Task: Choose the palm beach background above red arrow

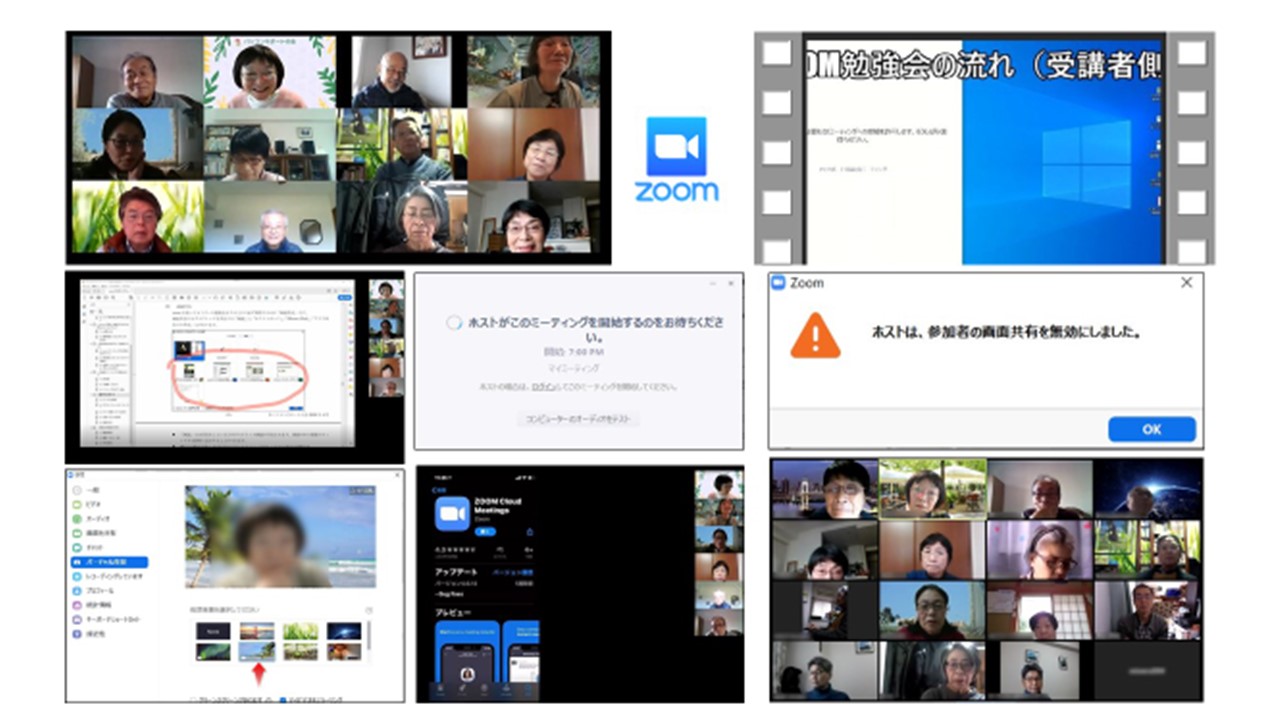Action: (x=257, y=652)
